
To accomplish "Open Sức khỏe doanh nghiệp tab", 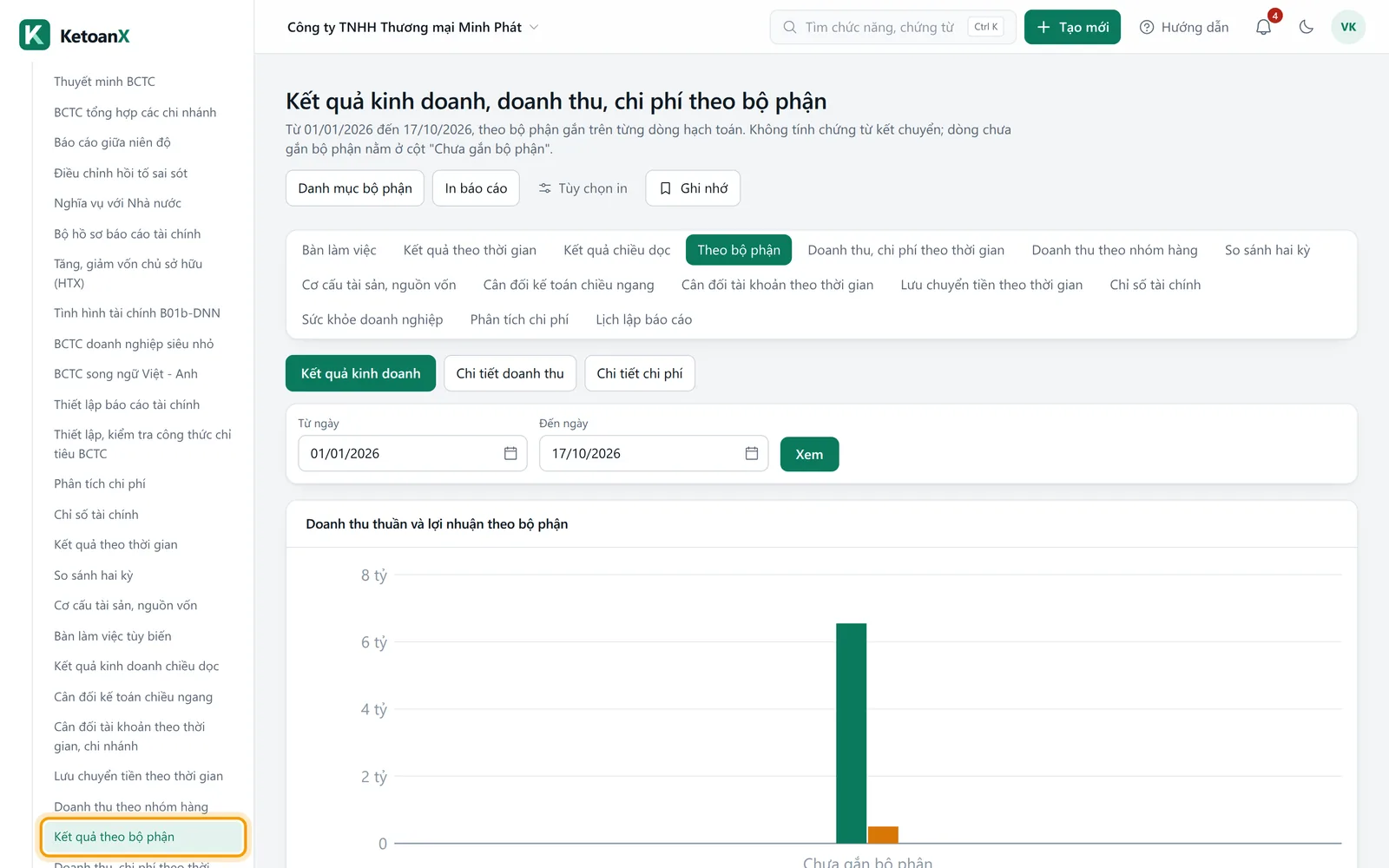I will tap(372, 319).
